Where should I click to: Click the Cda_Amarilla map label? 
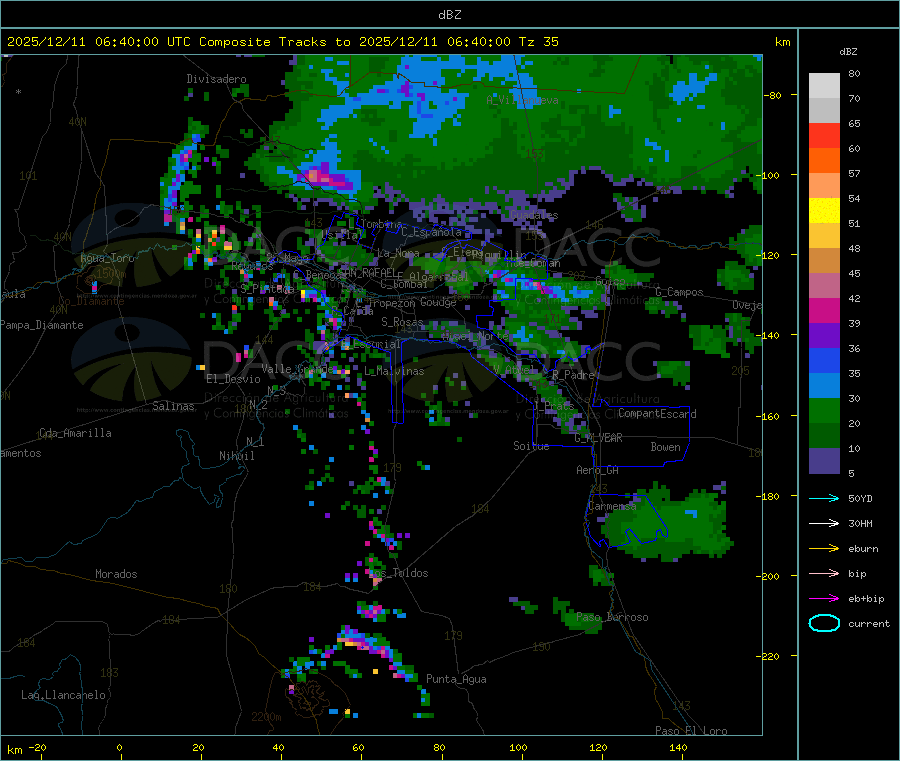[75, 433]
